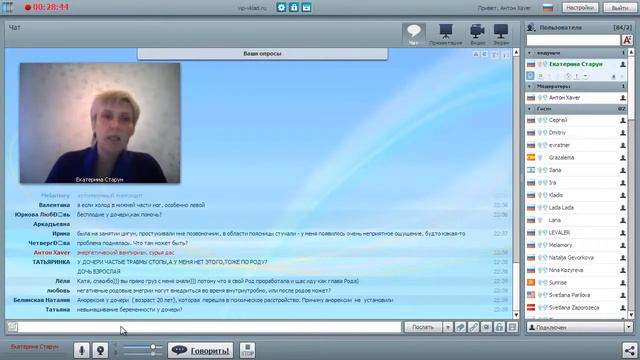Select user Екатерина Старун in list
640x360 pixels.
pyautogui.click(x=576, y=64)
